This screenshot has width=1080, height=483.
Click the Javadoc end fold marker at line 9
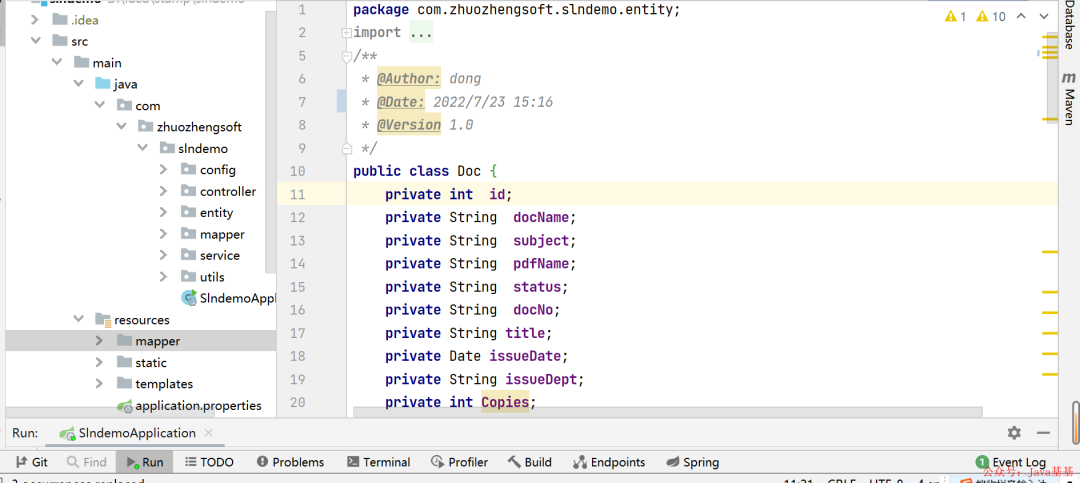click(347, 147)
